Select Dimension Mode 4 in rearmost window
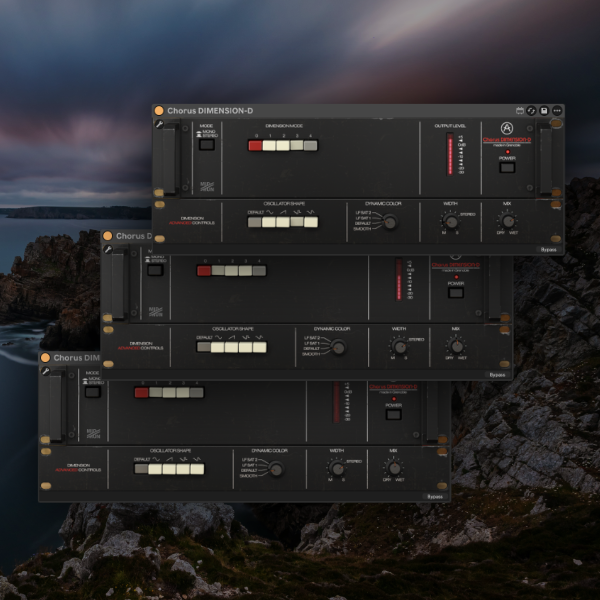 pyautogui.click(x=197, y=393)
